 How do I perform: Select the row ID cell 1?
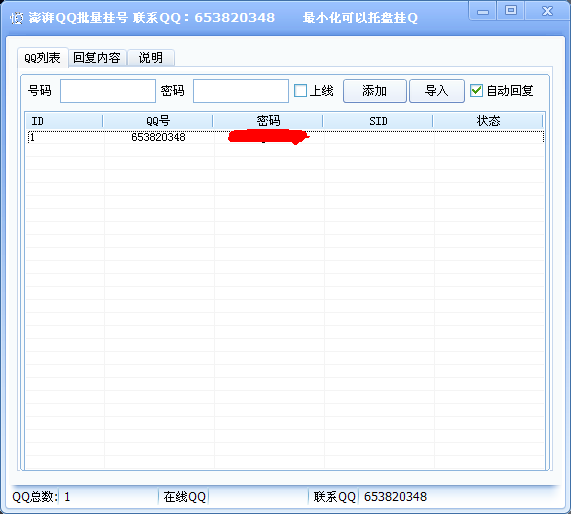pyautogui.click(x=32, y=137)
